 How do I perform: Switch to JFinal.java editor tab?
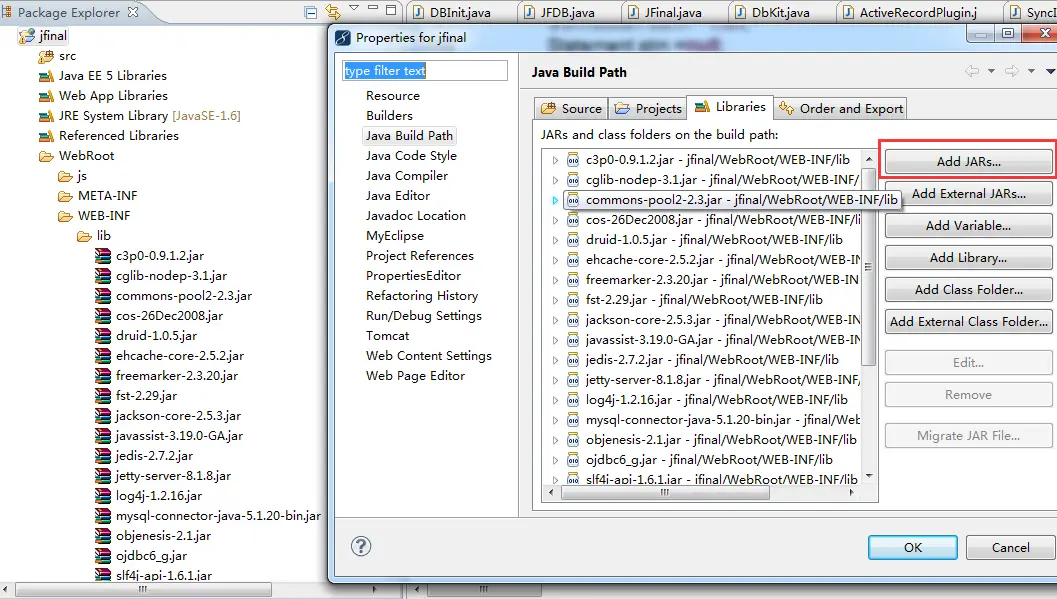(x=673, y=12)
